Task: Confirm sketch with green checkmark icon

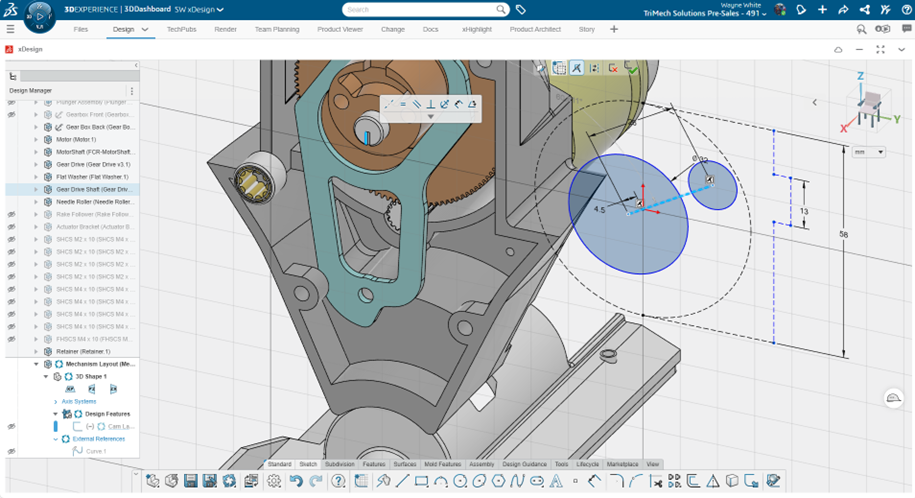Action: pos(632,68)
